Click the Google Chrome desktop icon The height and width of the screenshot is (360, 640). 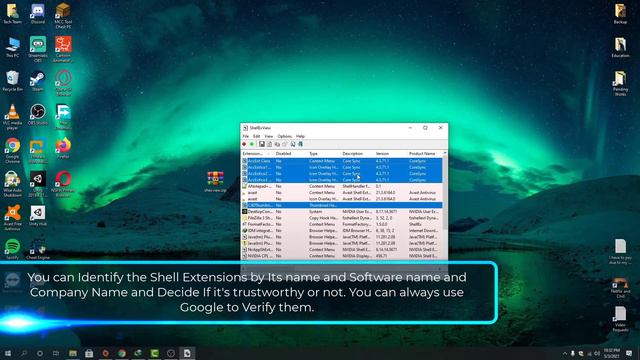[13, 150]
